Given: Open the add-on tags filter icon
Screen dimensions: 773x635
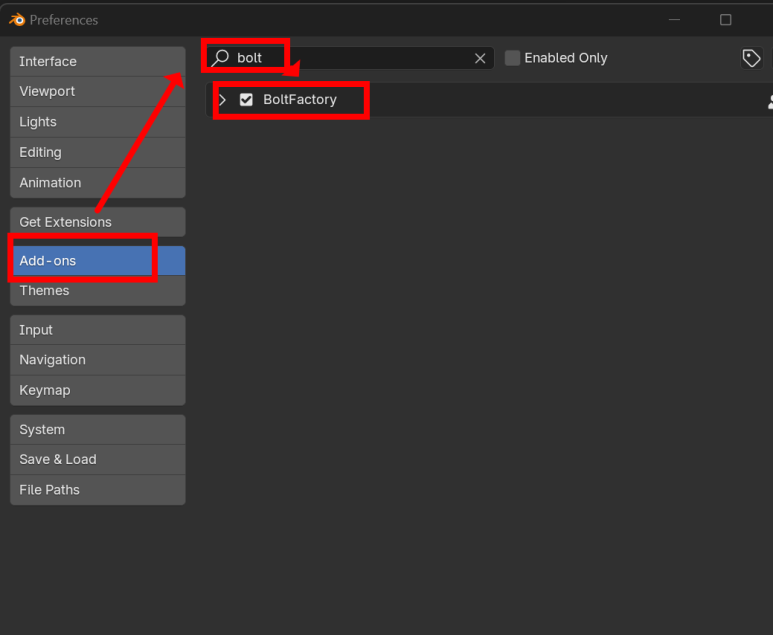Looking at the screenshot, I should (752, 58).
